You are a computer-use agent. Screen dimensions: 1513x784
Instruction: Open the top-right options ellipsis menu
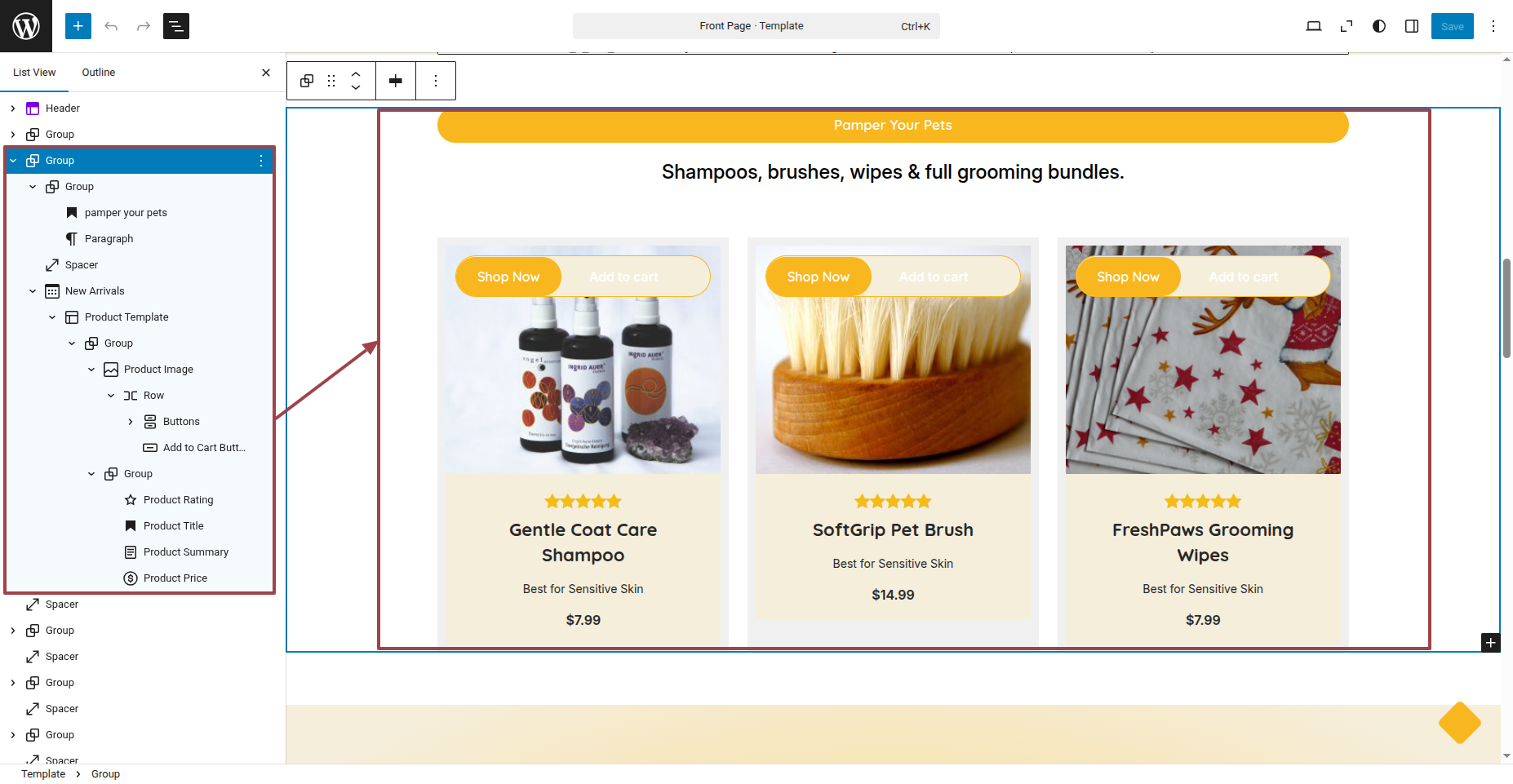coord(1493,26)
